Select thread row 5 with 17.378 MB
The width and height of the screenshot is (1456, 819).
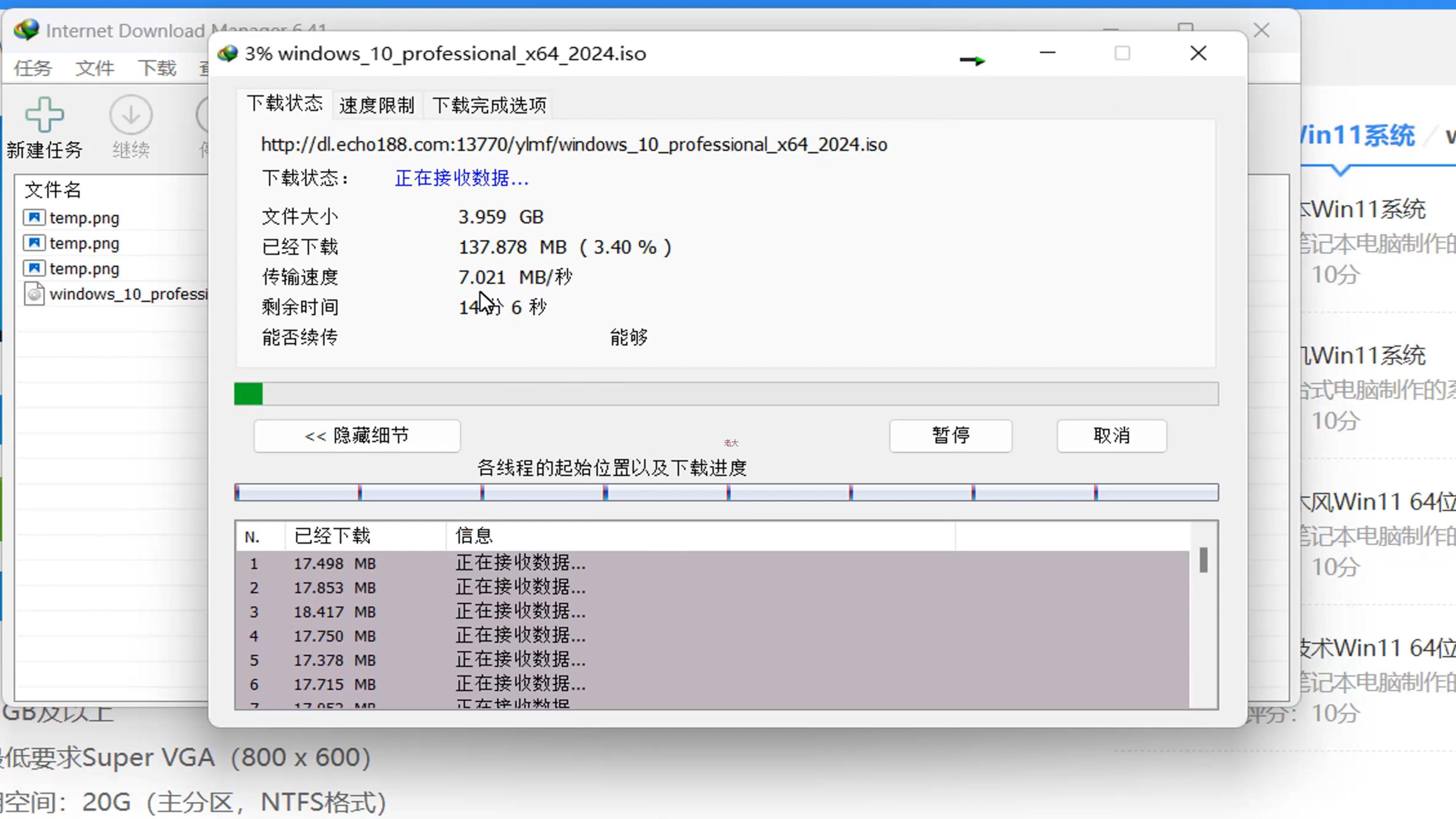point(712,660)
